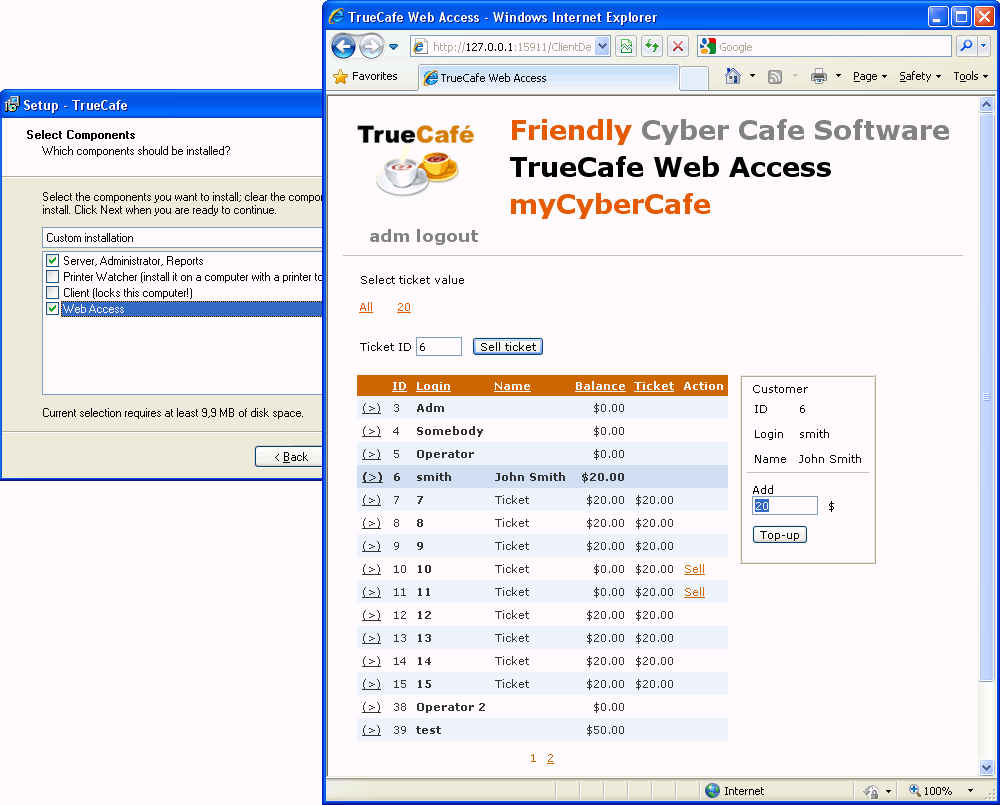Click the Protected Mode status icon
Screen dimensions: 1000x805
point(871,791)
